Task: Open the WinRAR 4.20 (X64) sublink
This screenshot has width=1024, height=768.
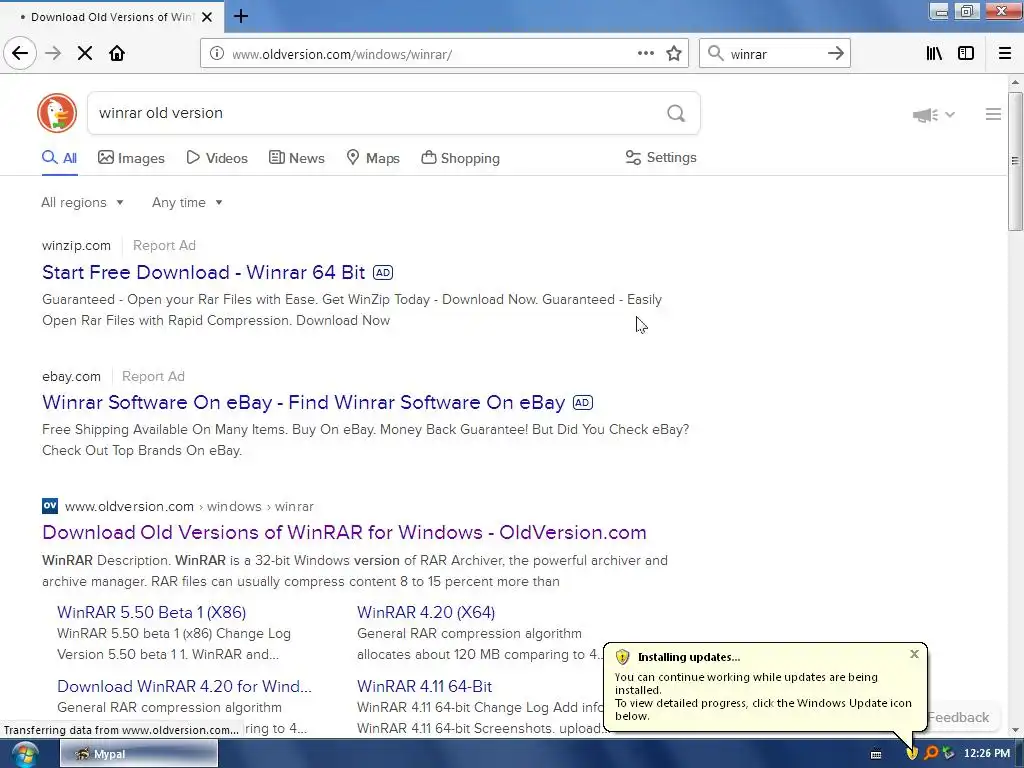Action: (x=426, y=613)
